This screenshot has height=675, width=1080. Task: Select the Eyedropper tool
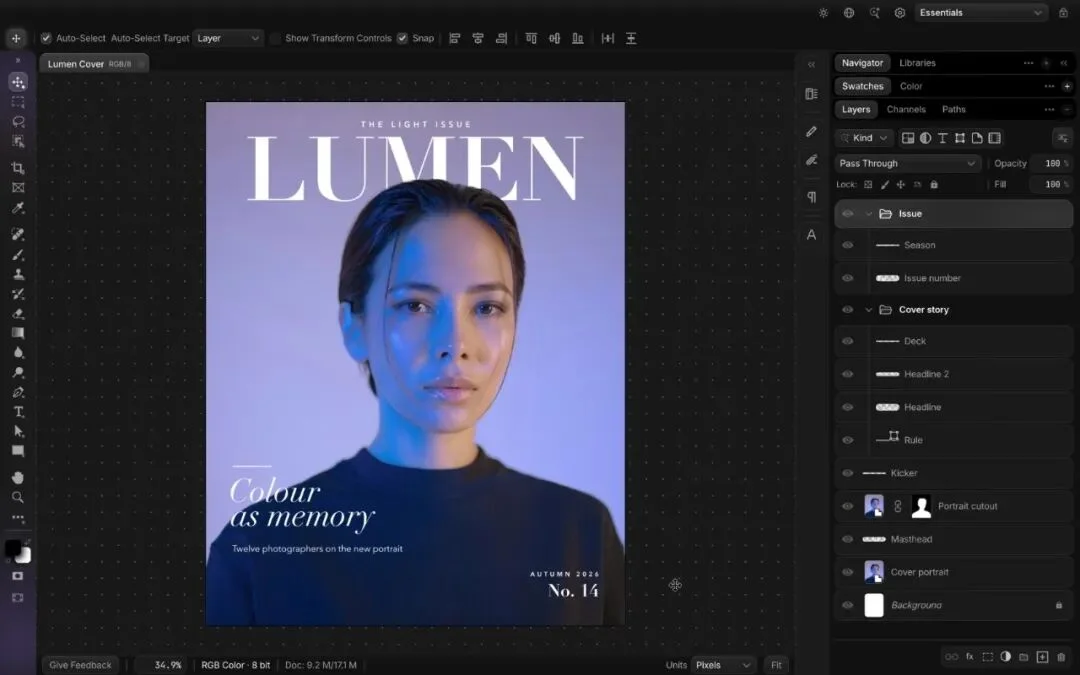click(18, 208)
